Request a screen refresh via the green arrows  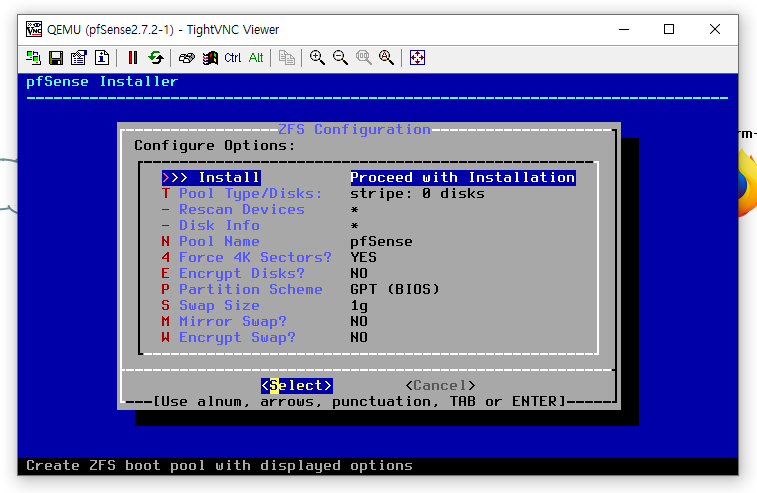point(155,58)
